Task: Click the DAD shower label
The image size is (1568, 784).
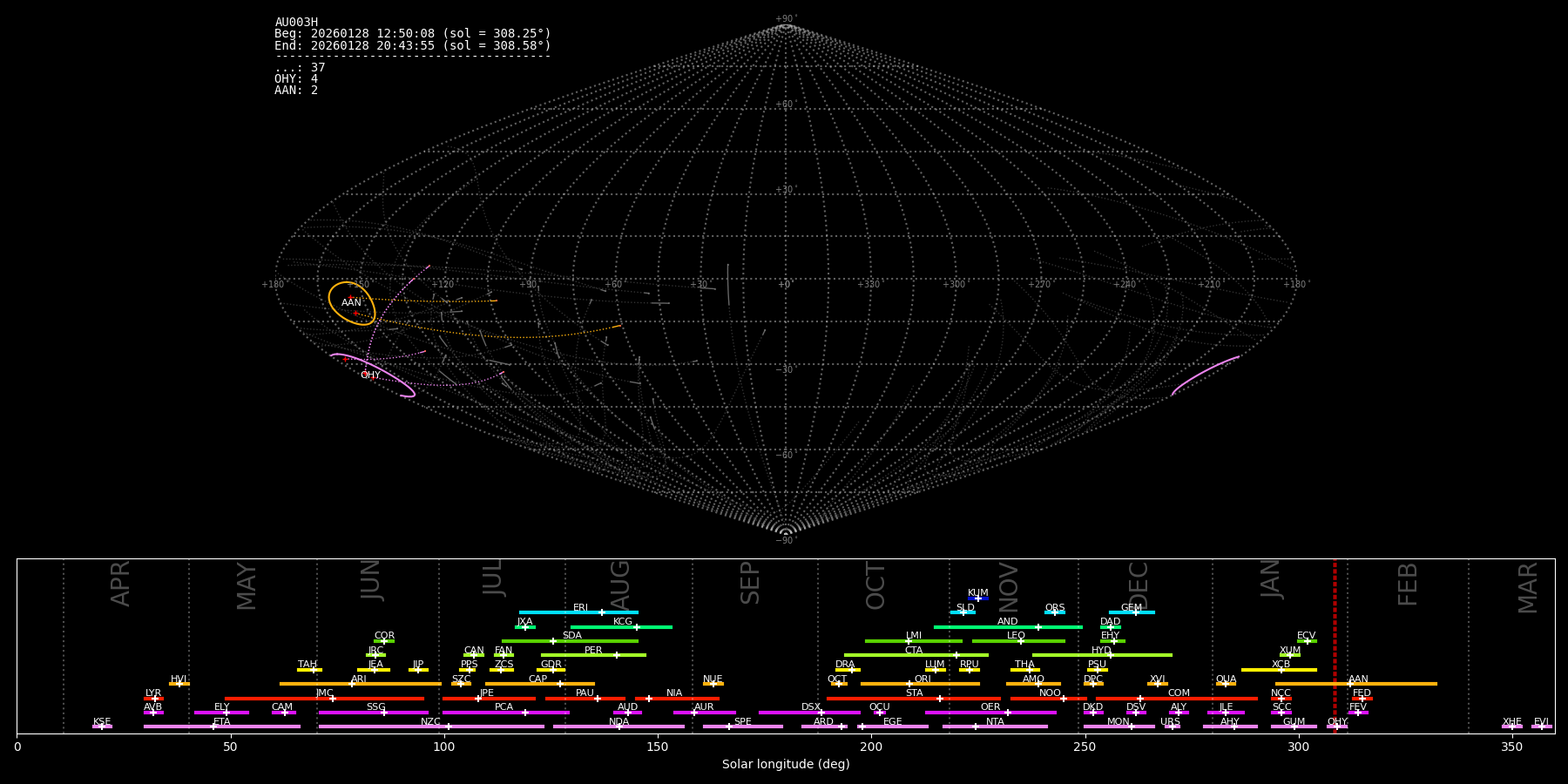Action: click(1111, 622)
